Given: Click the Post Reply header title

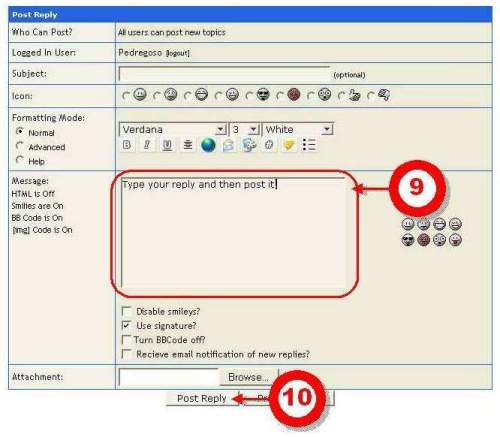Looking at the screenshot, I should 35,15.
